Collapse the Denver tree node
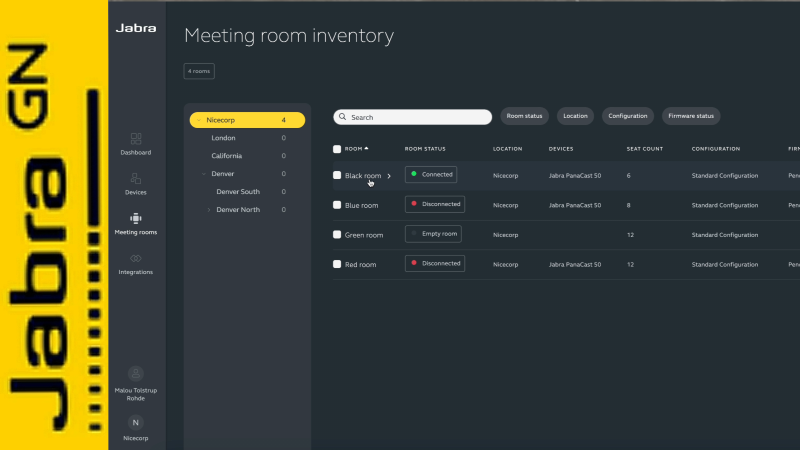Screen dimensions: 800x450 click(x=203, y=174)
